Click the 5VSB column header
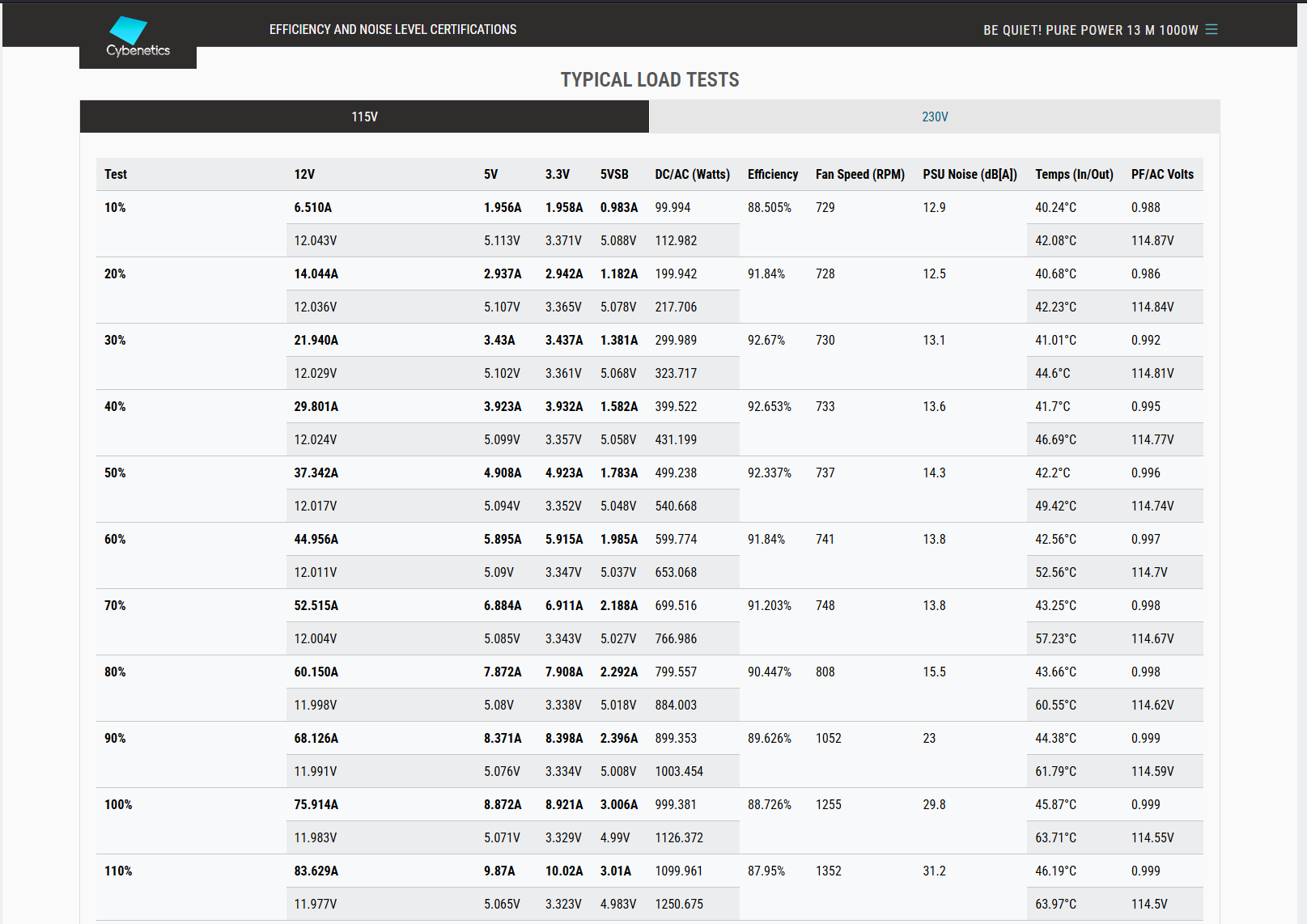1307x924 pixels. (x=614, y=174)
